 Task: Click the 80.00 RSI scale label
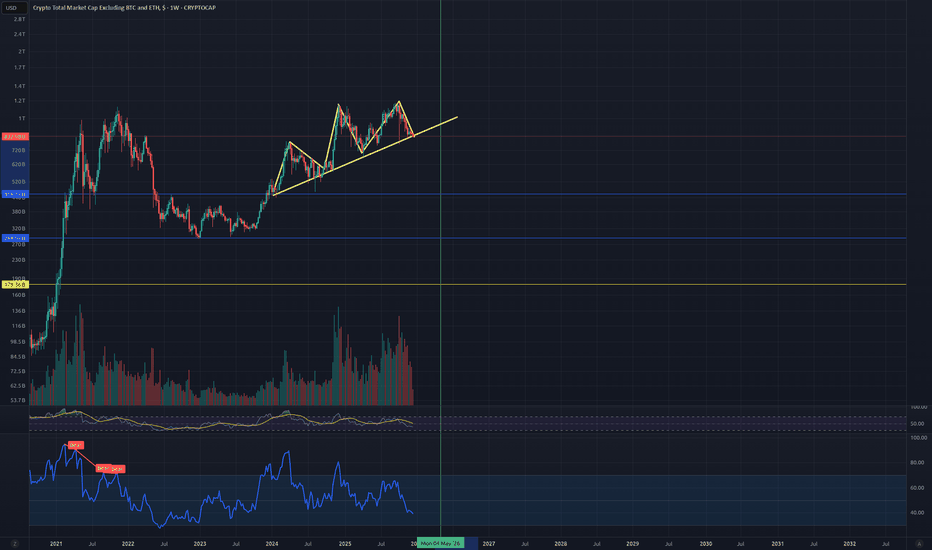[918, 463]
